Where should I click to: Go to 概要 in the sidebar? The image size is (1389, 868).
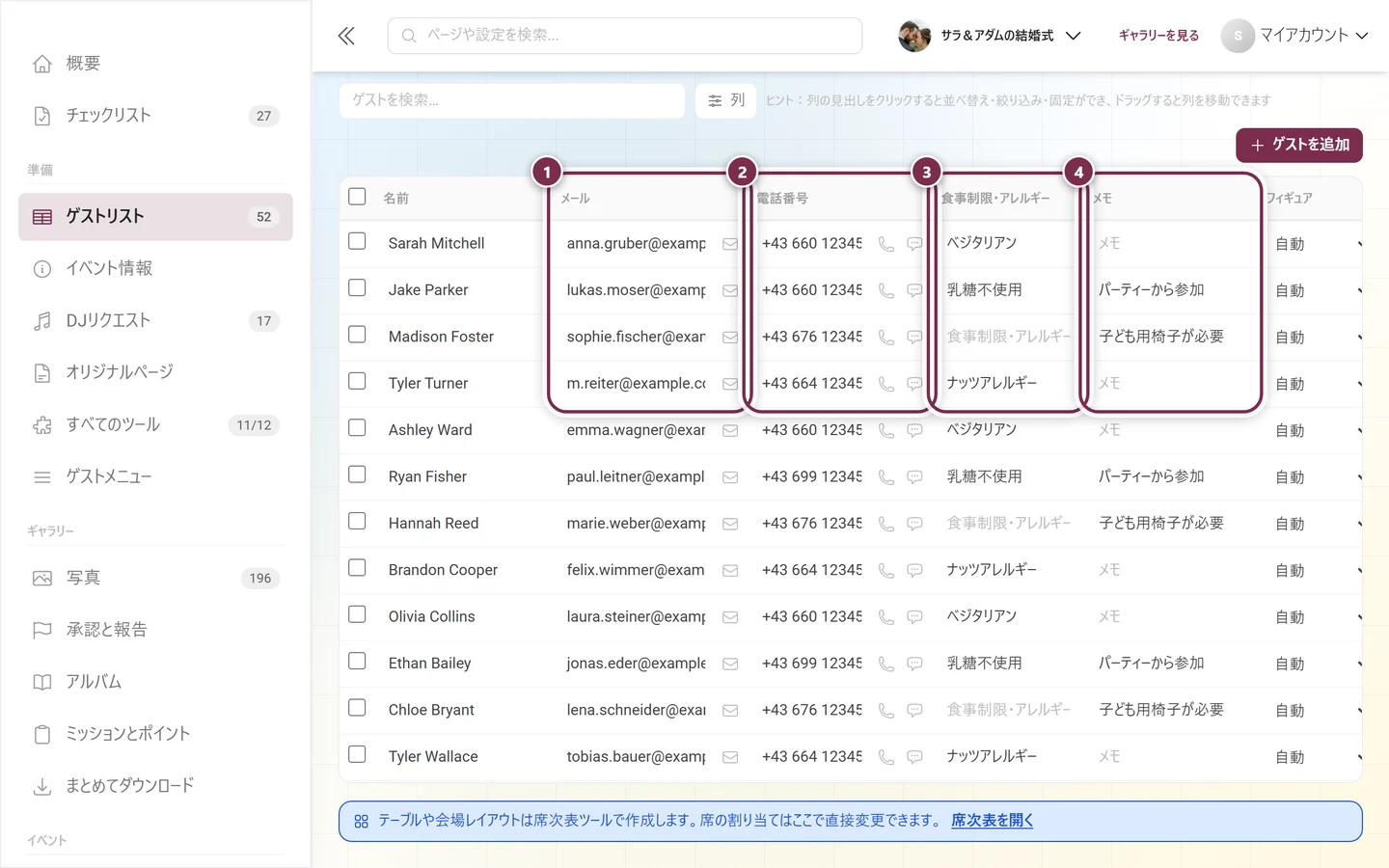[155, 64]
